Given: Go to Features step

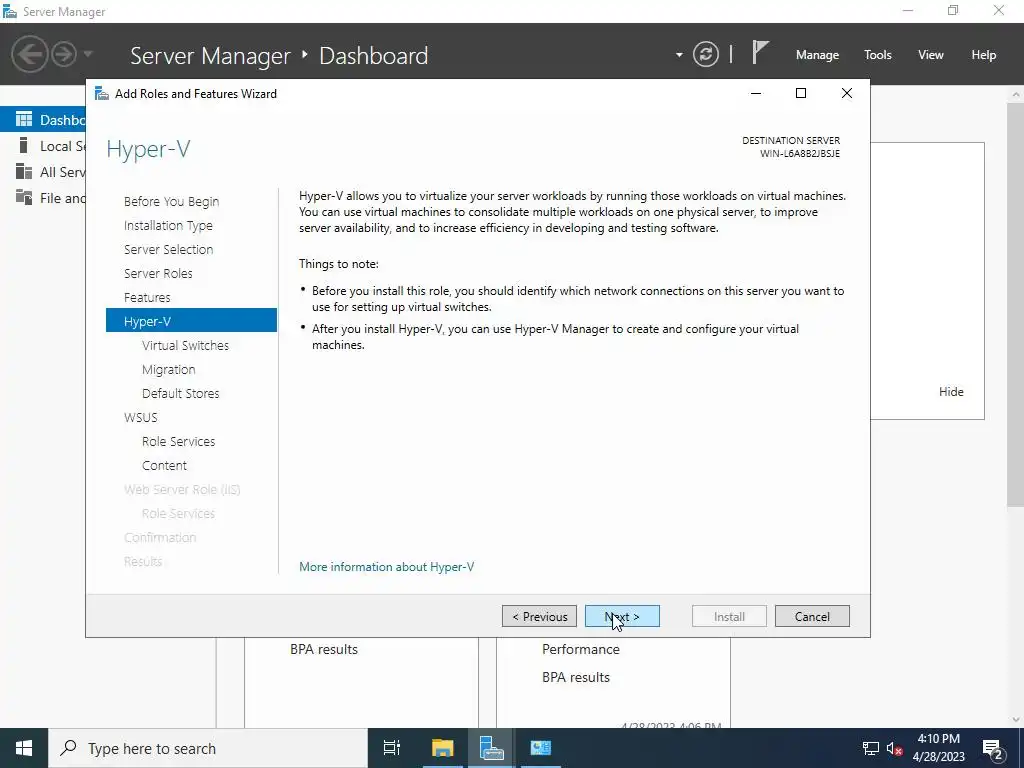Looking at the screenshot, I should click(x=147, y=297).
